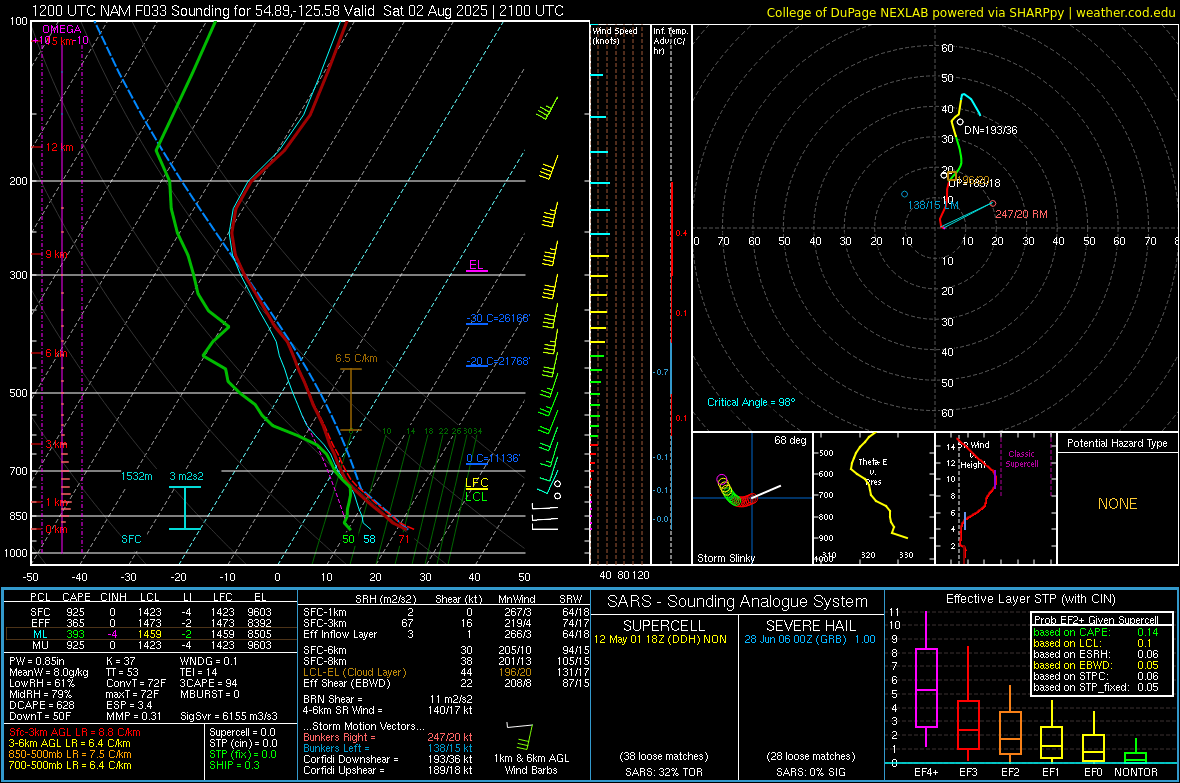
Task: Click the SARS: 32% TOR text
Action: tap(663, 772)
